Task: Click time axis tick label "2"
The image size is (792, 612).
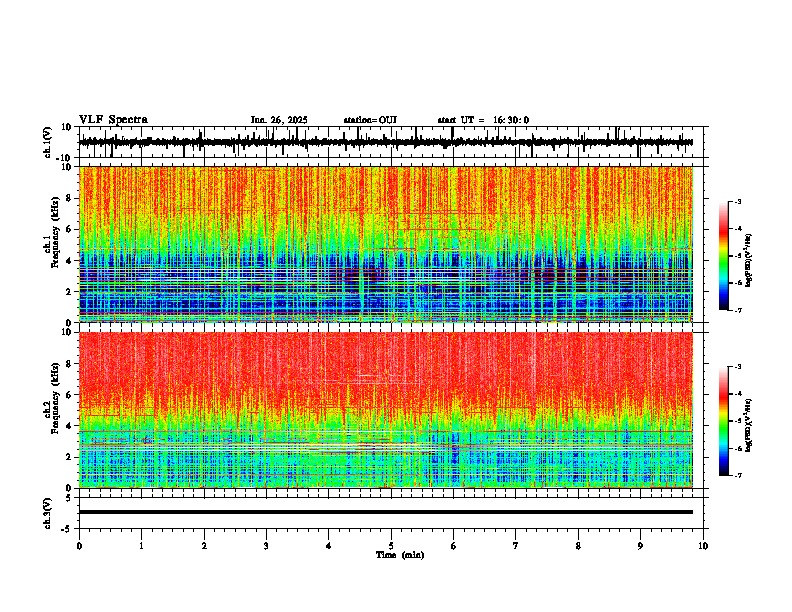Action: (204, 546)
